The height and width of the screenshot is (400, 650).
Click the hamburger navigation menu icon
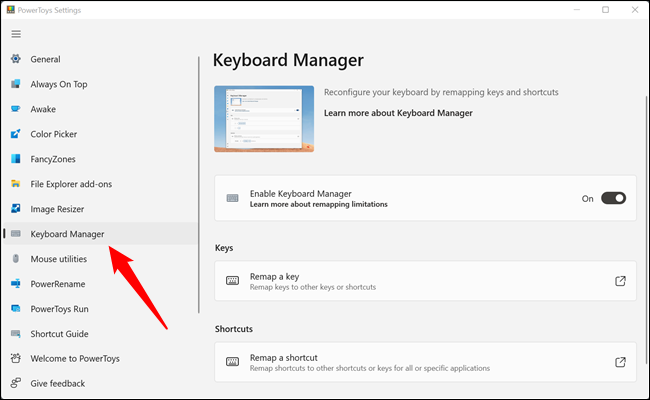click(16, 34)
